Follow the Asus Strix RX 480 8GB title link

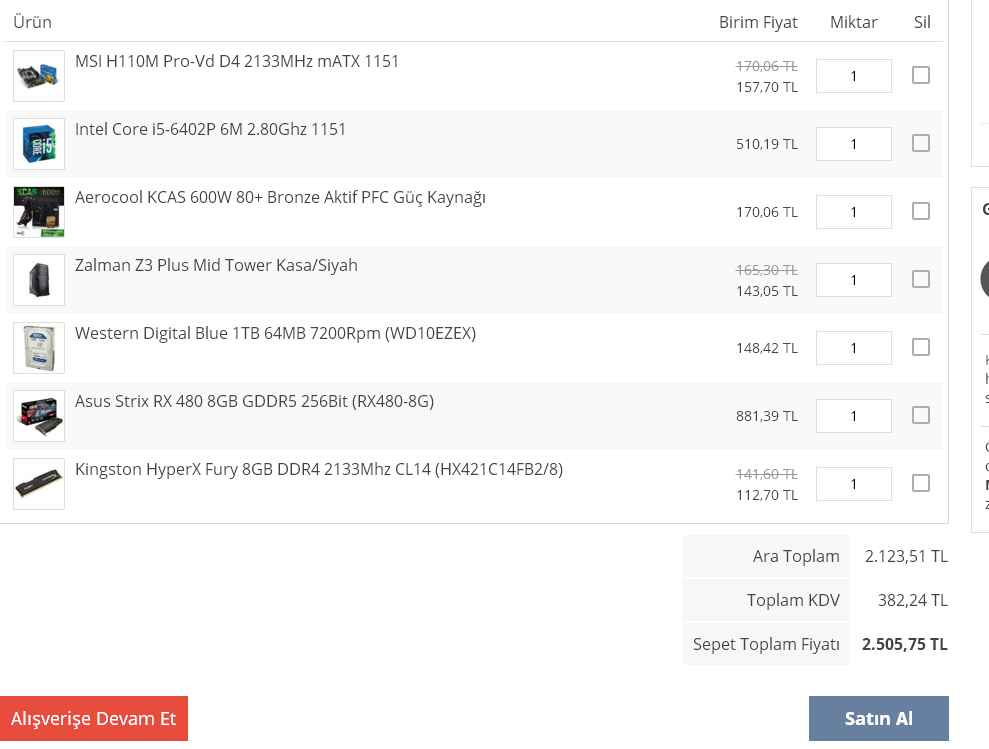254,402
